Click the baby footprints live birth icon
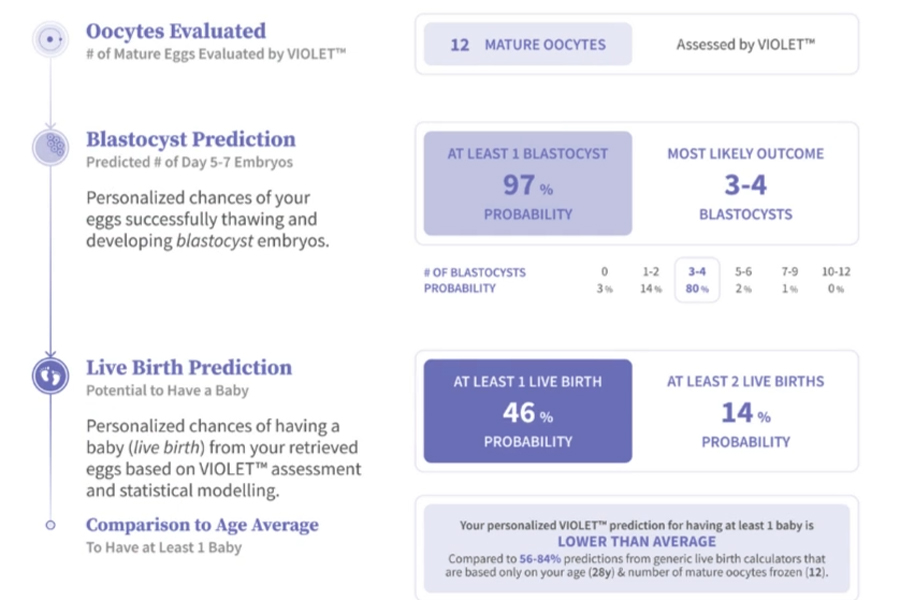The image size is (900, 600). [x=50, y=376]
